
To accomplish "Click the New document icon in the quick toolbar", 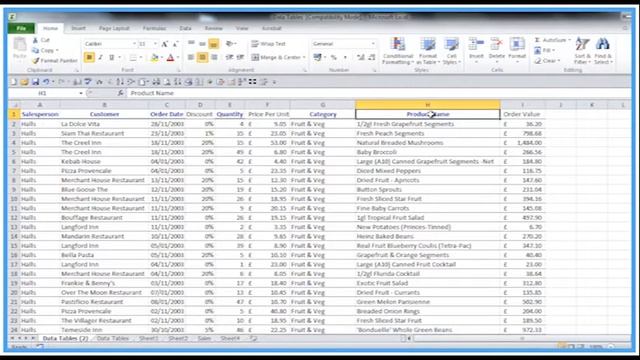I will (x=14, y=82).
